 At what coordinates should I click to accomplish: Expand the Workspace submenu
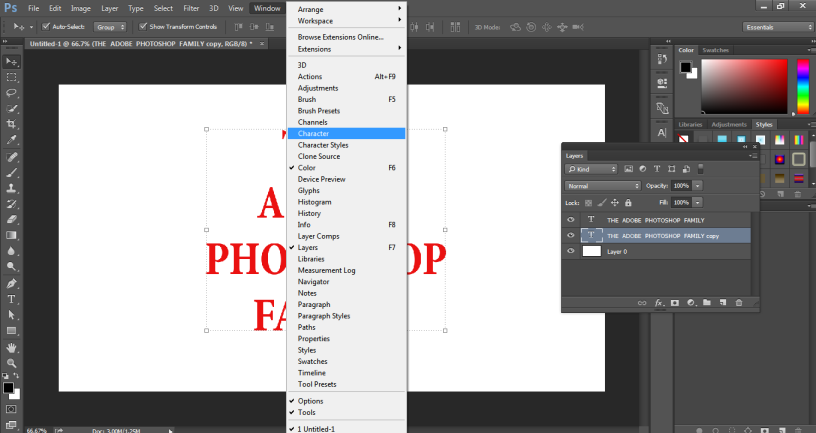coord(347,21)
